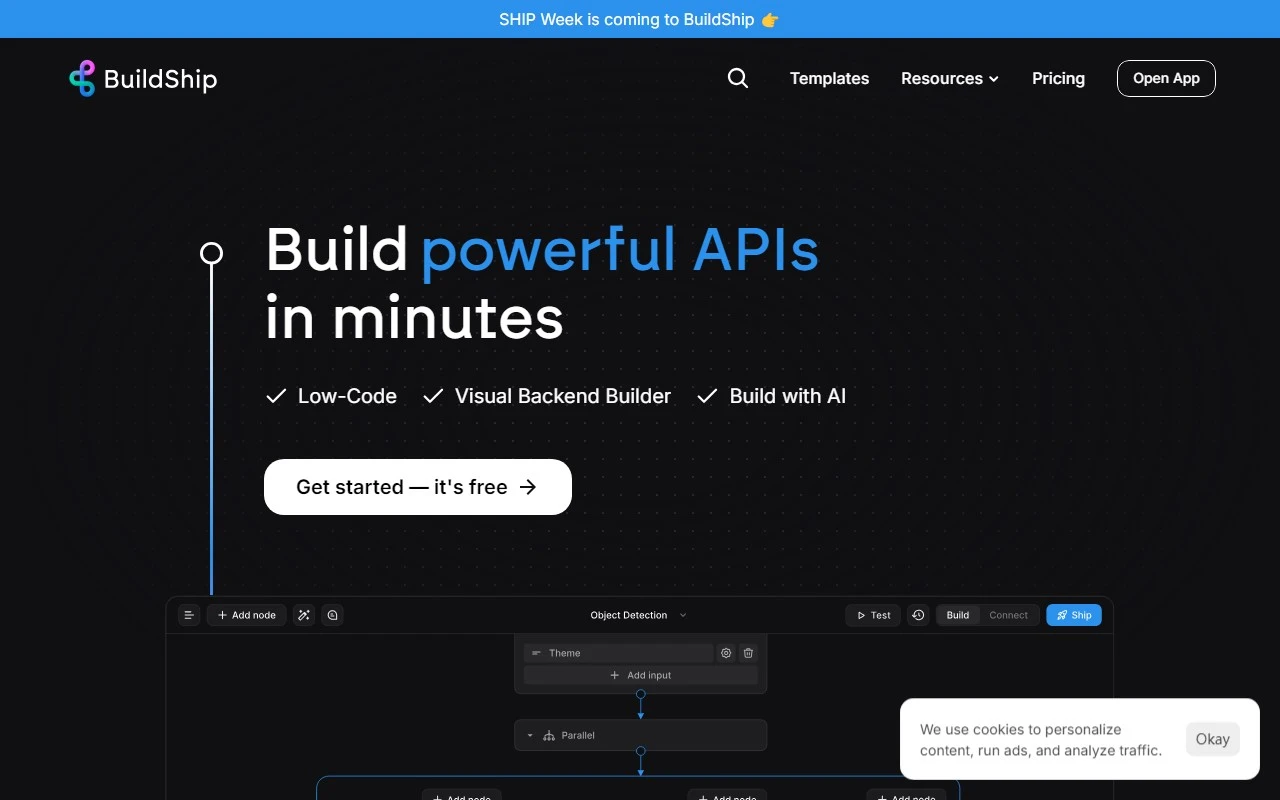Click Add node in the toolbar
Screen dimensions: 1280x800
247,615
